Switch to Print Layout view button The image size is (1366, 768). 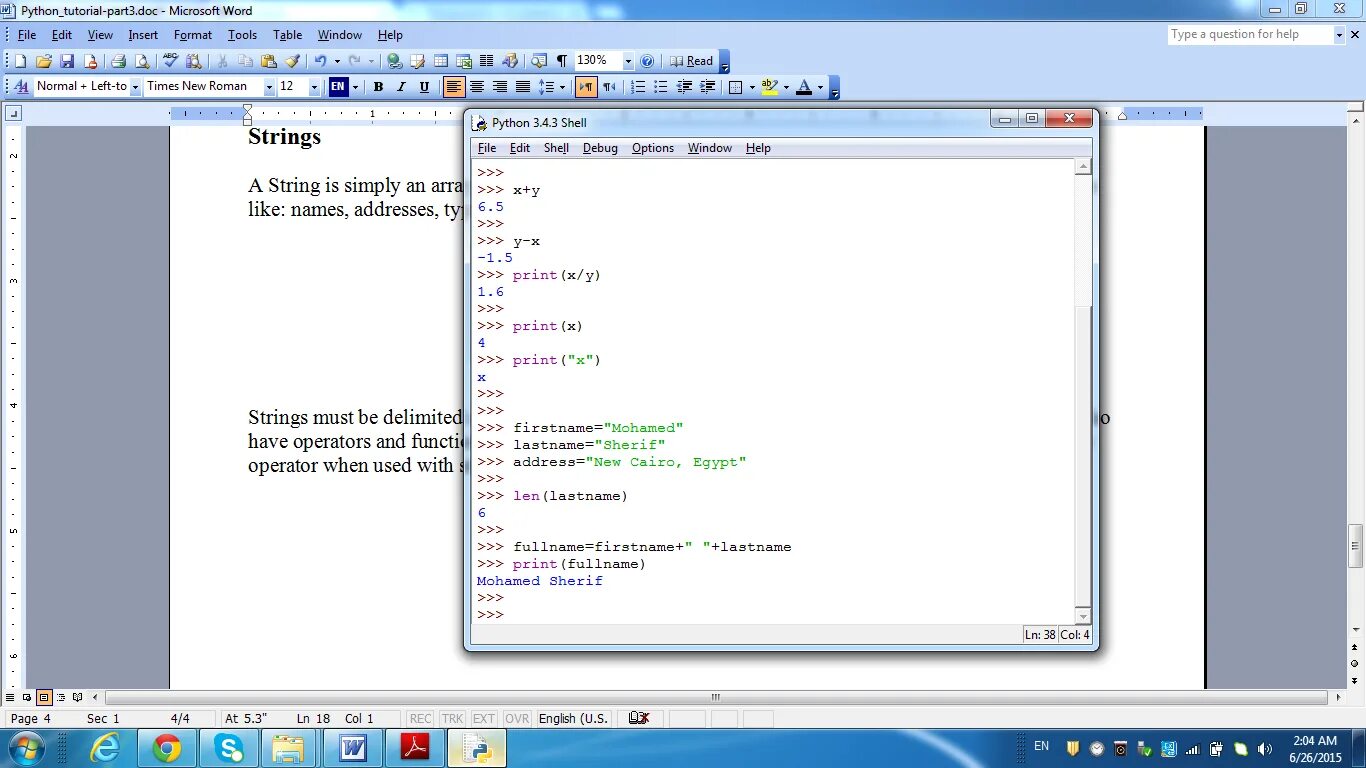pyautogui.click(x=44, y=697)
